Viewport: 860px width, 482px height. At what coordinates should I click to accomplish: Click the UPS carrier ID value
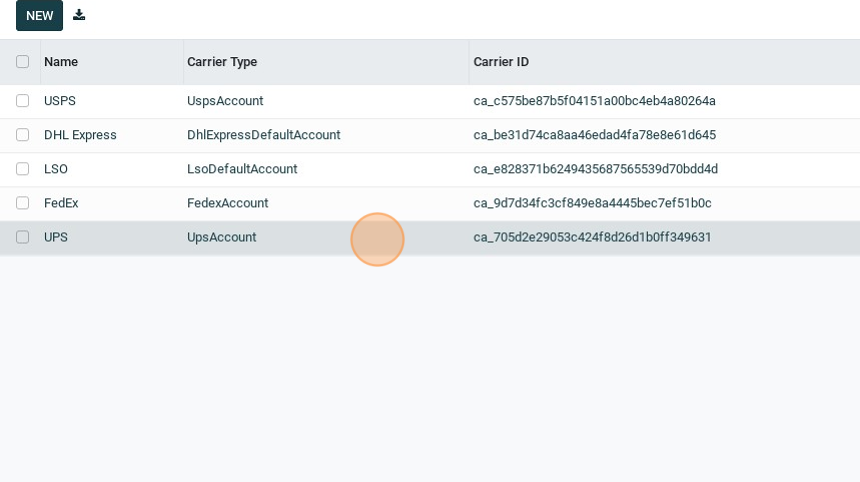(x=592, y=237)
